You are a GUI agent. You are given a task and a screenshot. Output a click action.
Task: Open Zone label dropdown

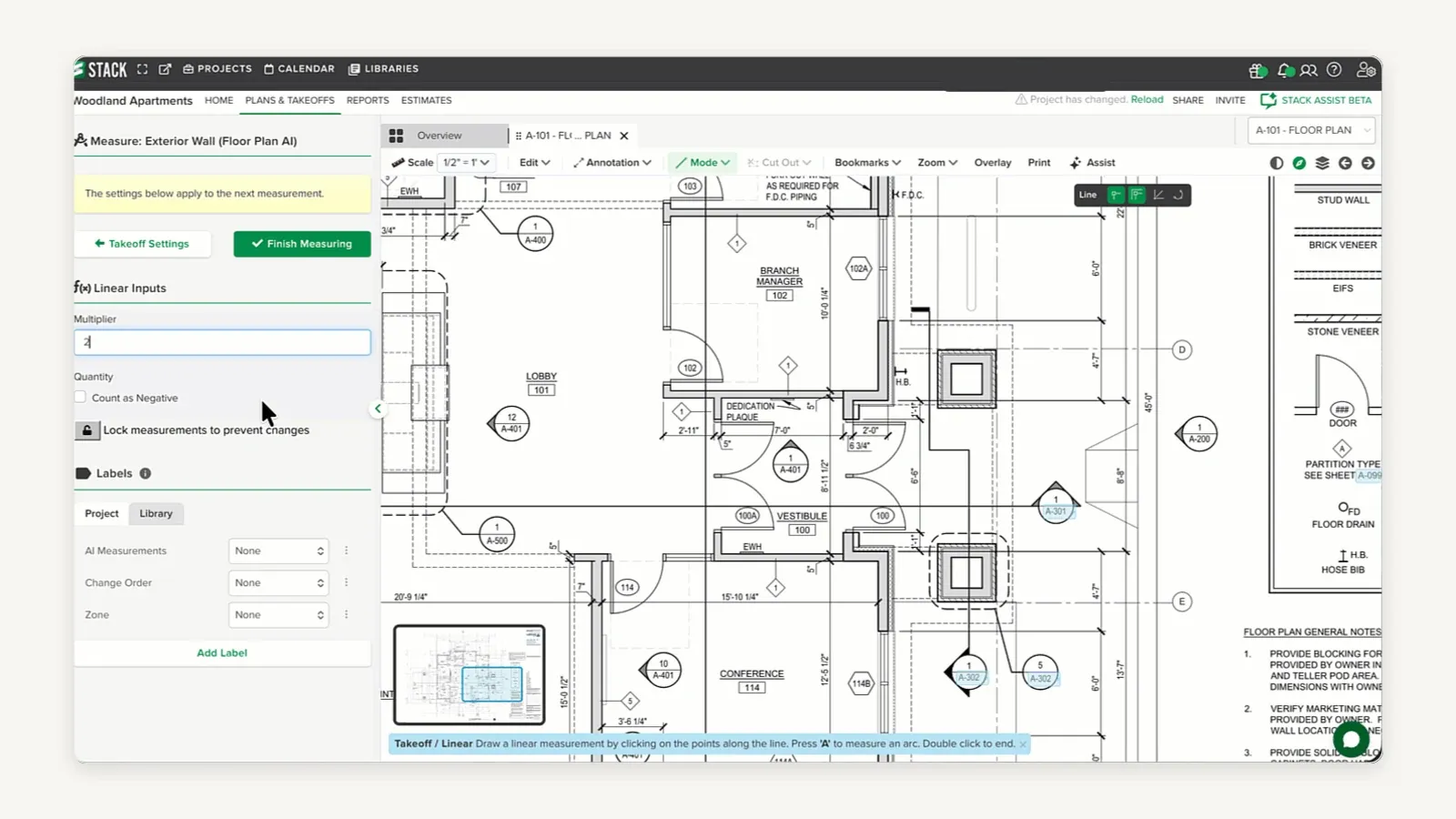[x=278, y=614]
